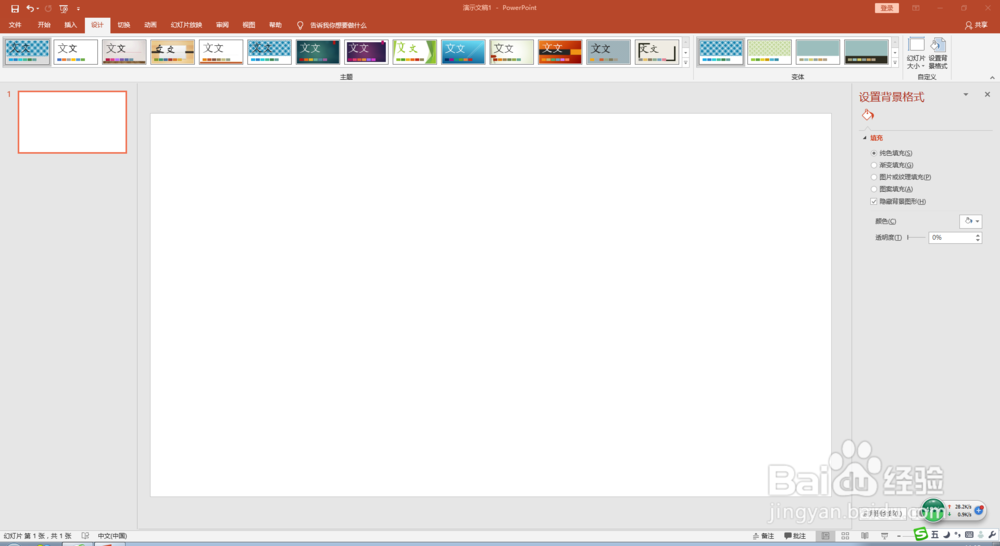This screenshot has width=1000, height=546.
Task: Open the 帮助 (Help) tab
Action: [x=275, y=25]
